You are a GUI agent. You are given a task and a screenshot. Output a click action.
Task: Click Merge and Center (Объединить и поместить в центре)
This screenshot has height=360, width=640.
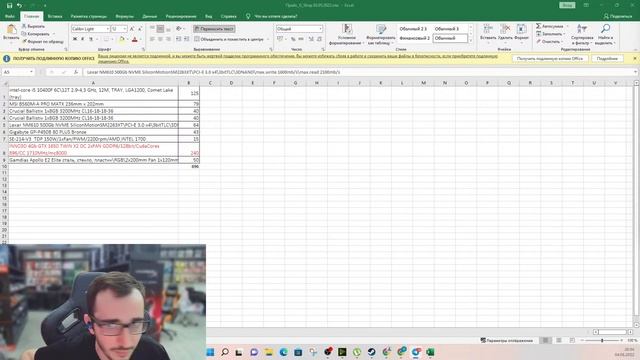(229, 39)
